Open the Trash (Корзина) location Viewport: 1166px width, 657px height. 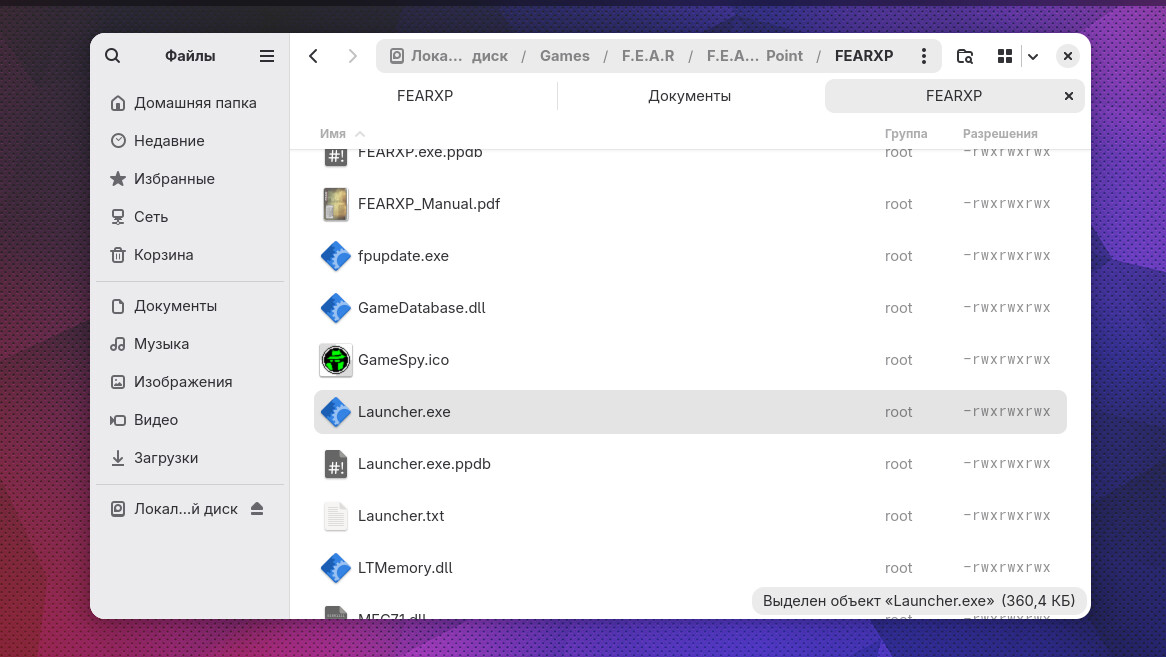(x=164, y=255)
